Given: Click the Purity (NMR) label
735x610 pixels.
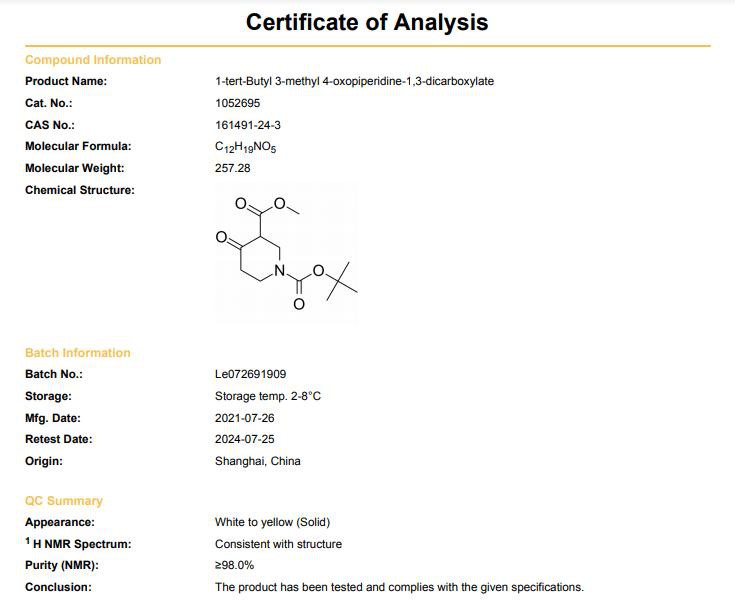Looking at the screenshot, I should coord(62,565).
